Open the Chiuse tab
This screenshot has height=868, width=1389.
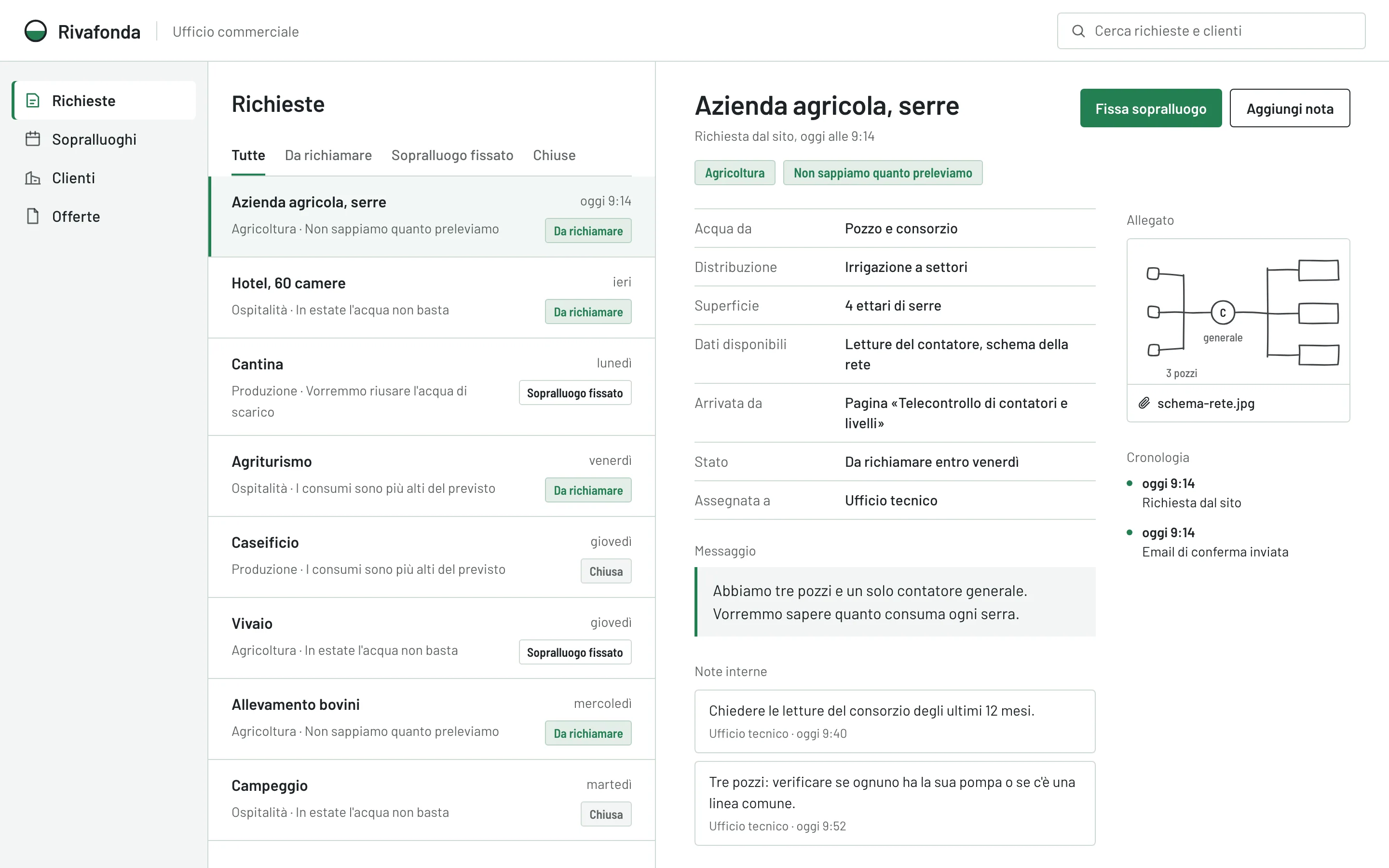[554, 155]
